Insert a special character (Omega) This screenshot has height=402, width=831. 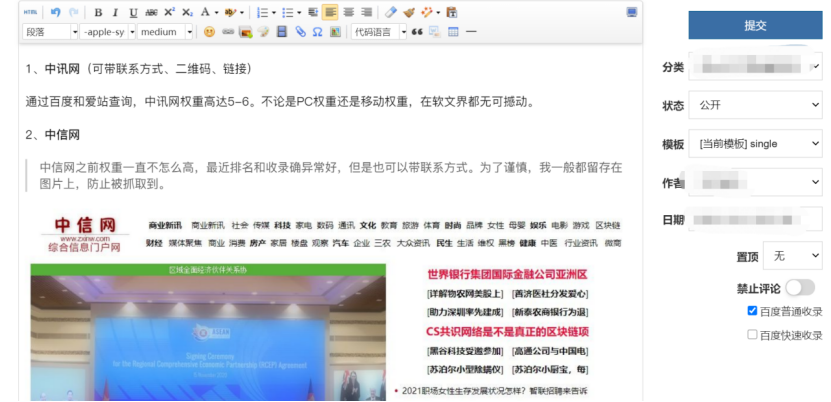click(317, 32)
